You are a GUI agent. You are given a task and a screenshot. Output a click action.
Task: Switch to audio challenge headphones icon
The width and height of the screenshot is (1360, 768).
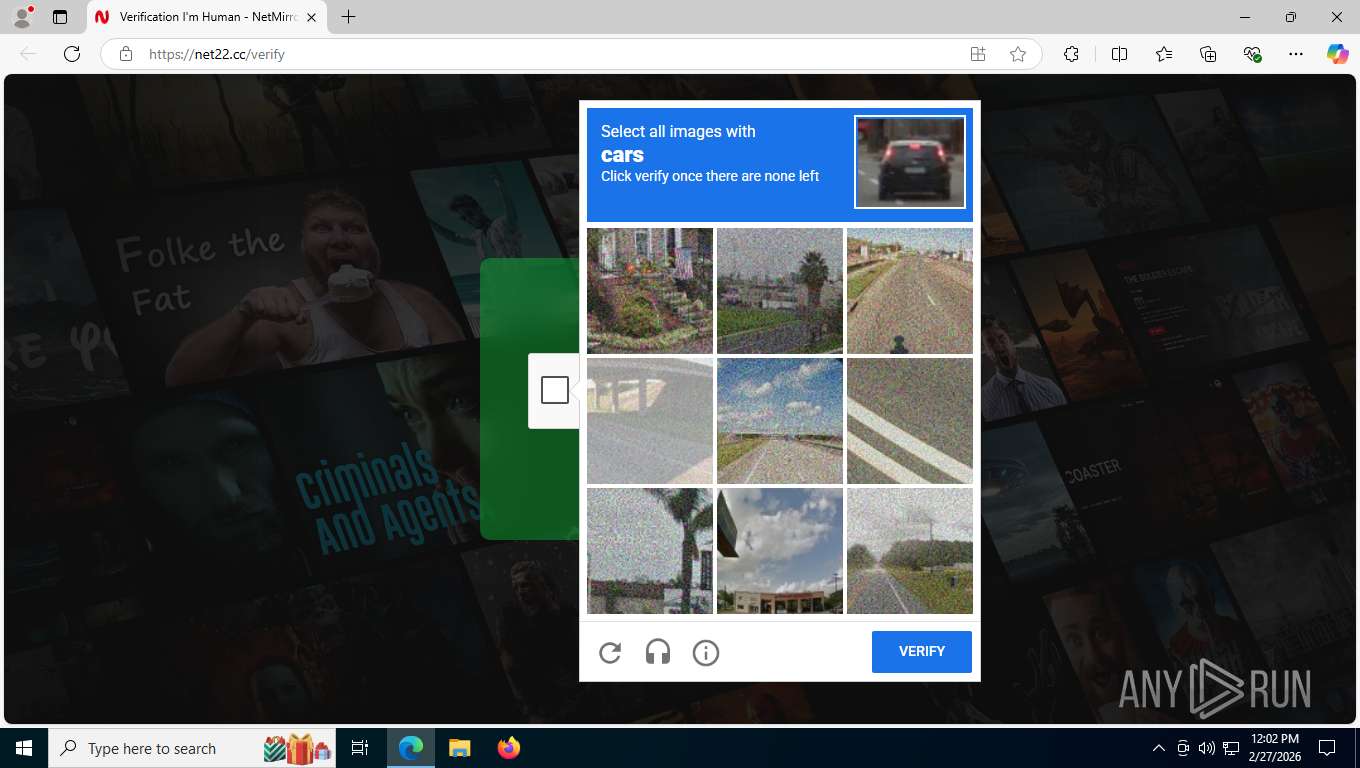pos(658,653)
